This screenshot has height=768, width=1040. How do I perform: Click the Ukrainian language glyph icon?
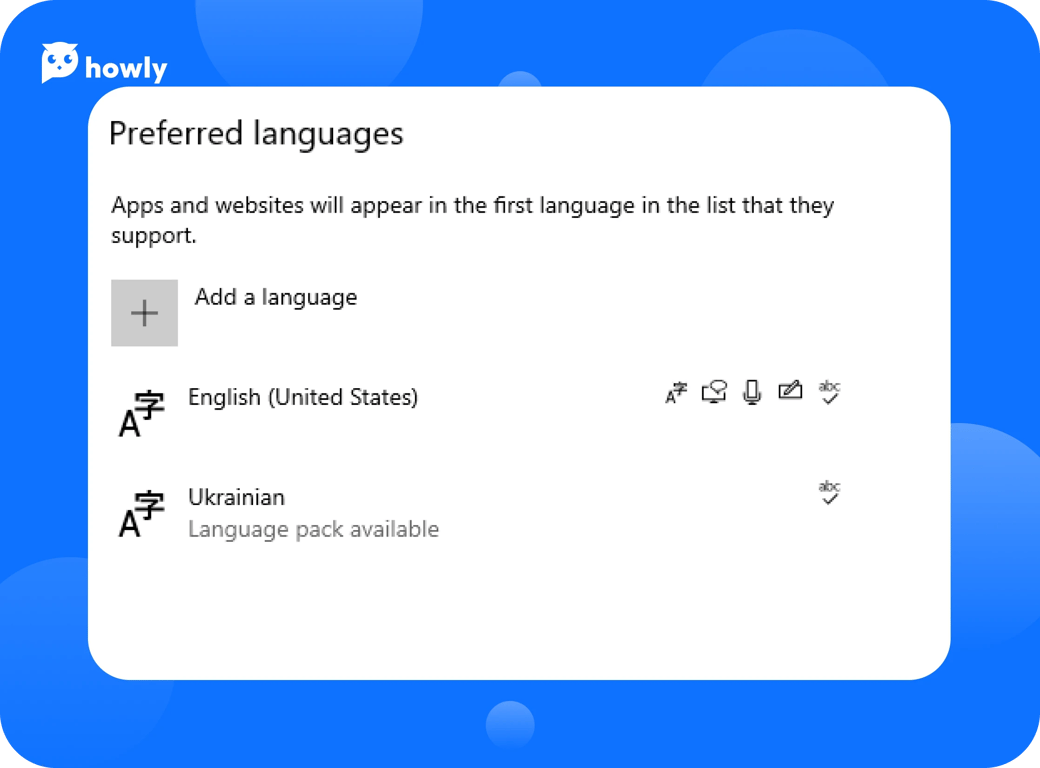[141, 514]
